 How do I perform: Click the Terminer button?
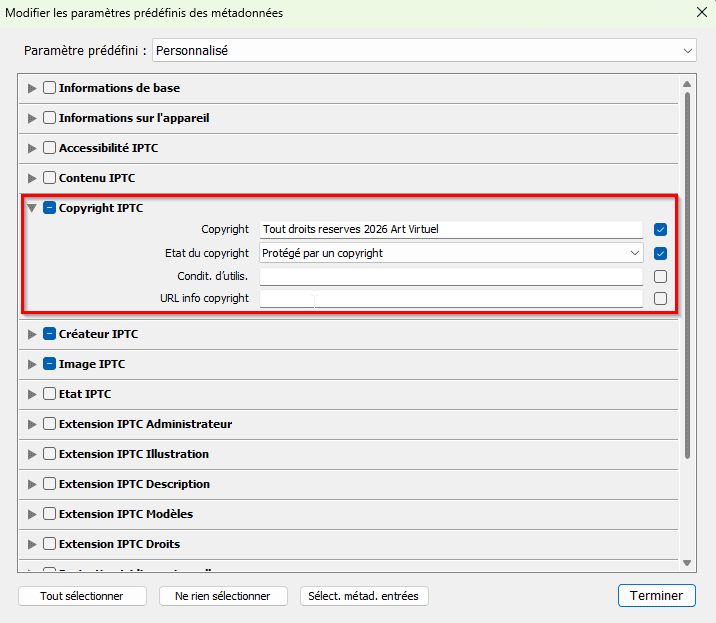coord(656,595)
